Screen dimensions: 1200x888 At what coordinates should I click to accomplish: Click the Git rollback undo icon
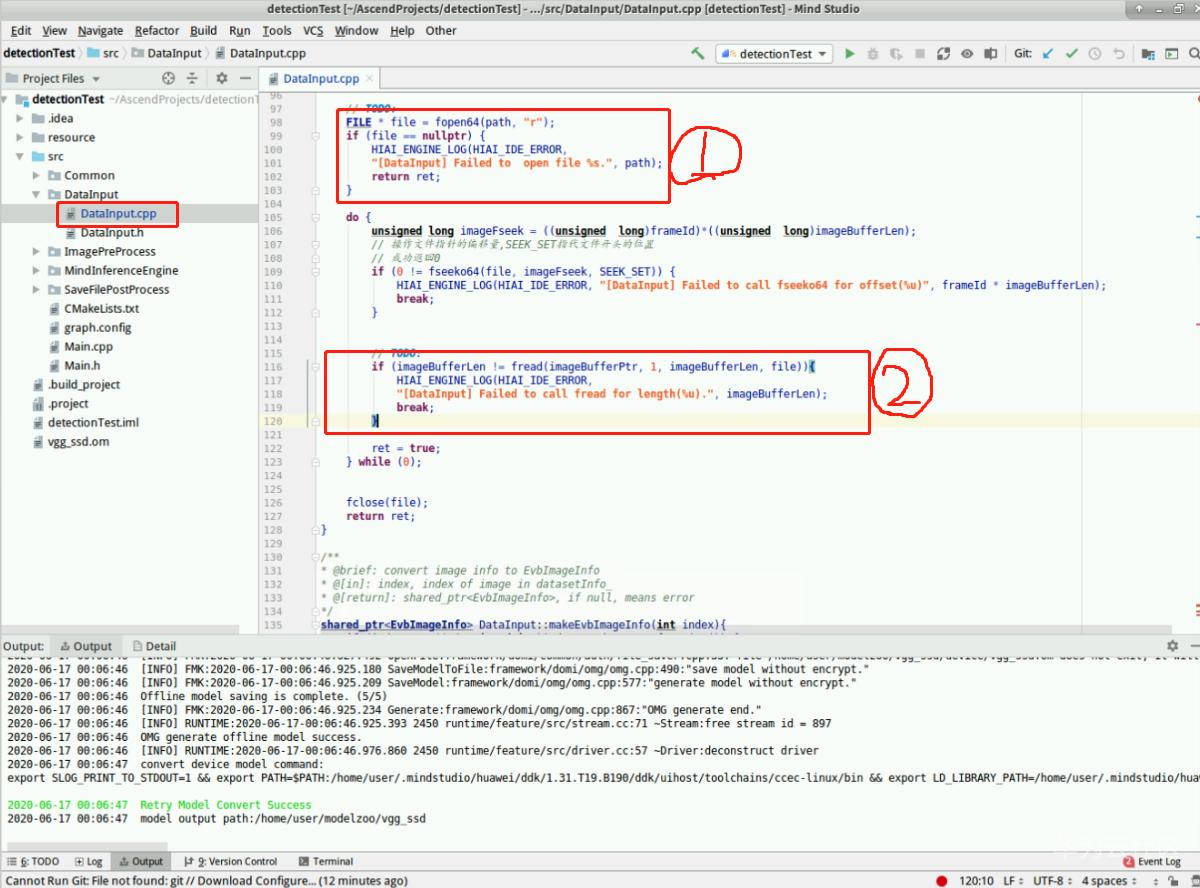(x=1119, y=54)
